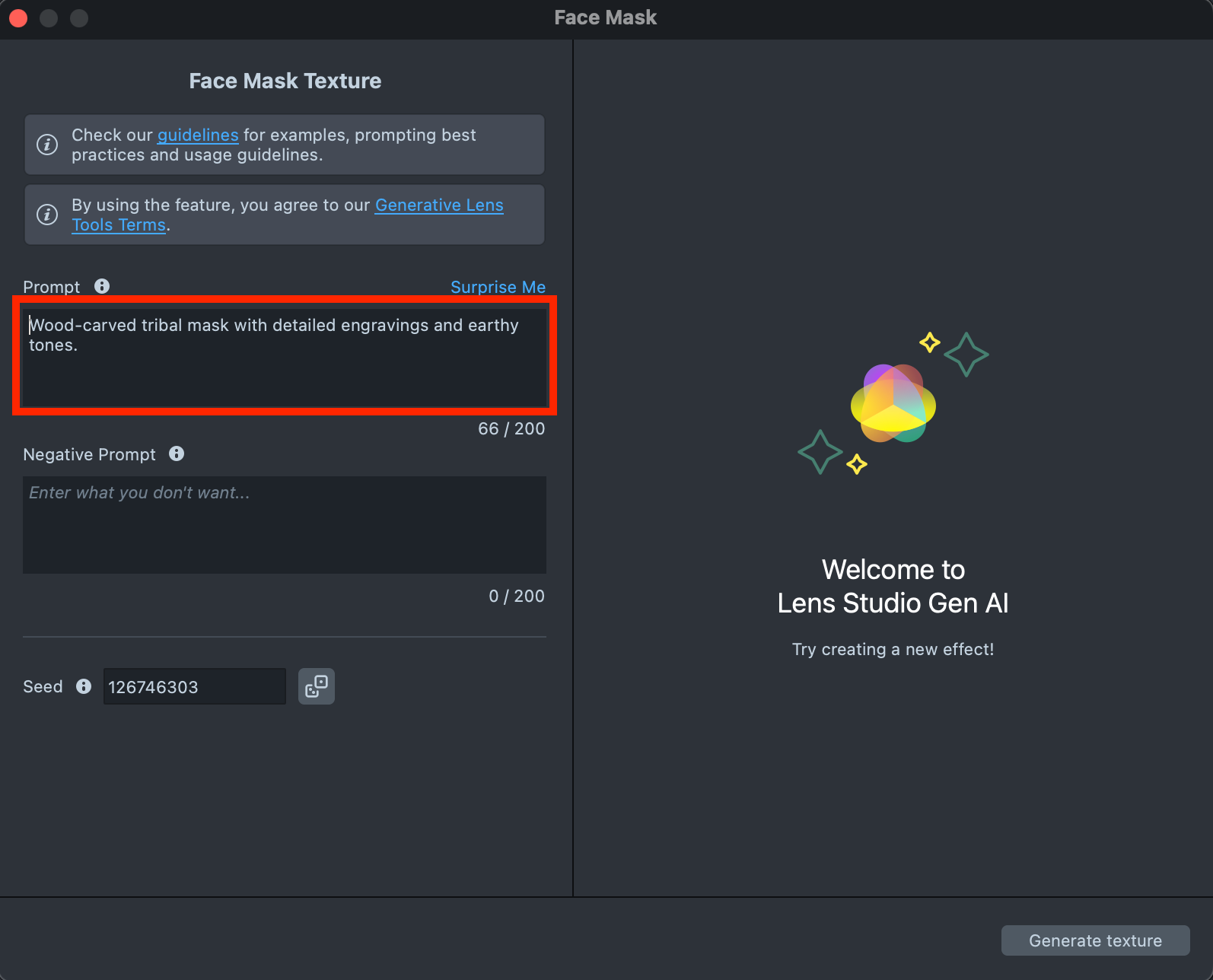The height and width of the screenshot is (980, 1213).
Task: Click the randomize seed dice icon
Action: pyautogui.click(x=316, y=686)
